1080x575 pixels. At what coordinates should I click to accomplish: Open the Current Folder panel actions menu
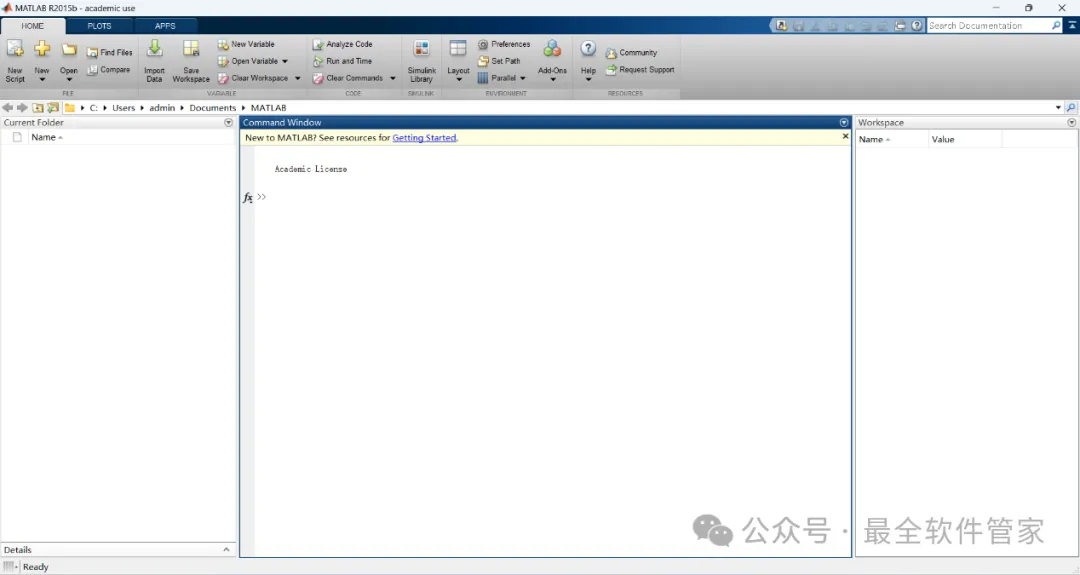tap(229, 123)
